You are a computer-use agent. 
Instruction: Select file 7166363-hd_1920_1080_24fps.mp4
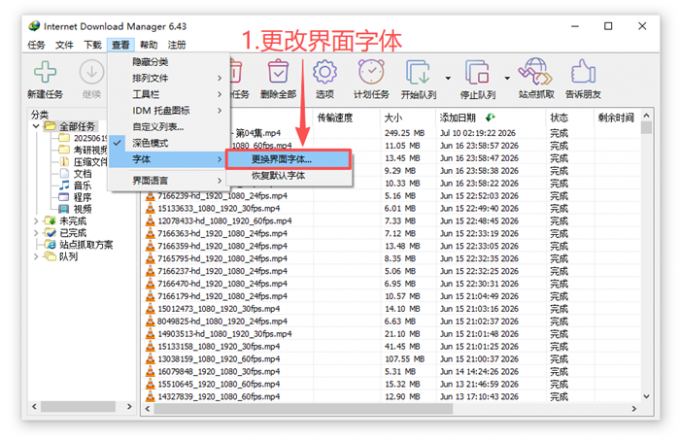[222, 234]
